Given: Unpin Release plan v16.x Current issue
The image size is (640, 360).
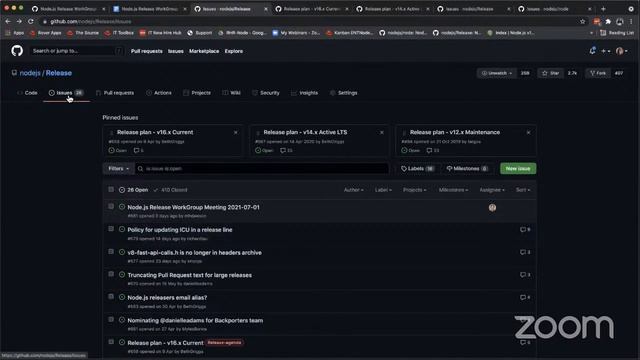Looking at the screenshot, I should (236, 132).
